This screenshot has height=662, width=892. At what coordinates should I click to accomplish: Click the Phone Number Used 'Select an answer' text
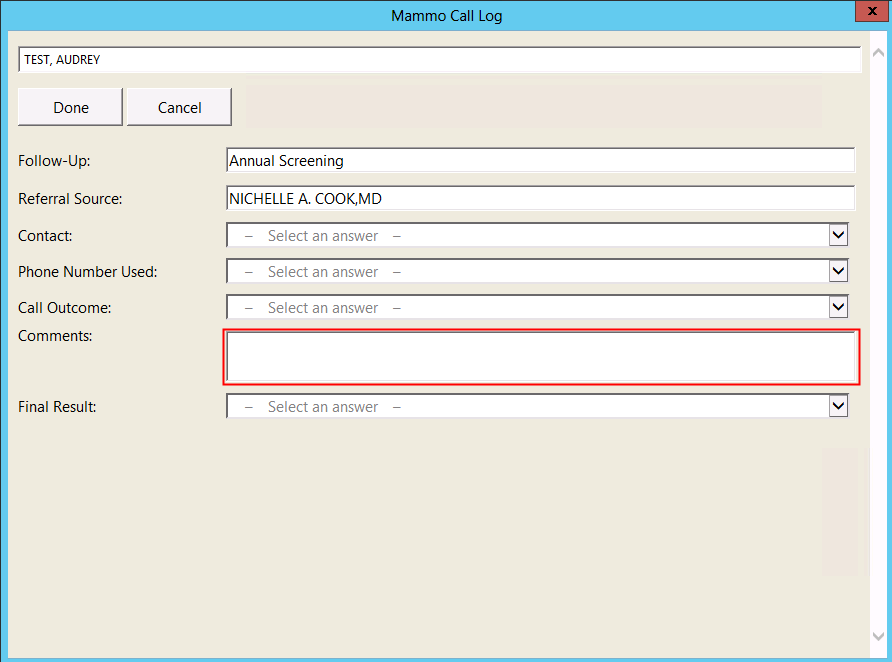pyautogui.click(x=323, y=272)
